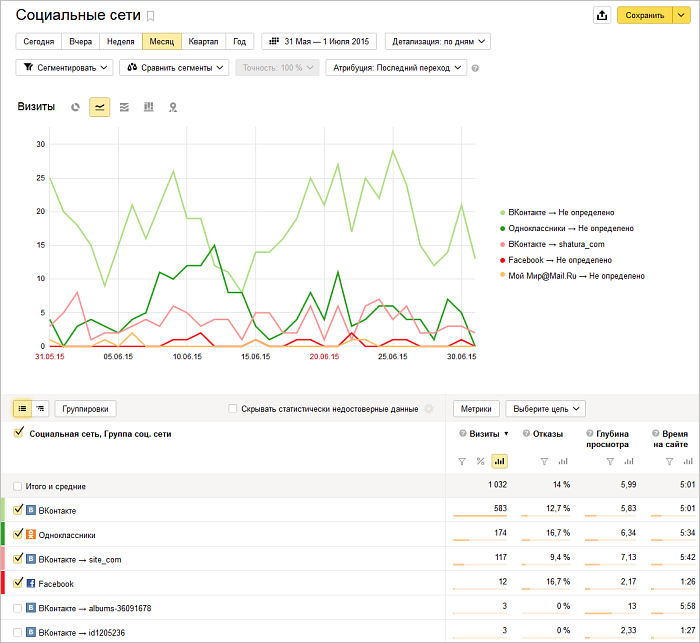Toggle the header checkbox for Социальная сеть
Screen dimensions: 700x643
[x=18, y=433]
